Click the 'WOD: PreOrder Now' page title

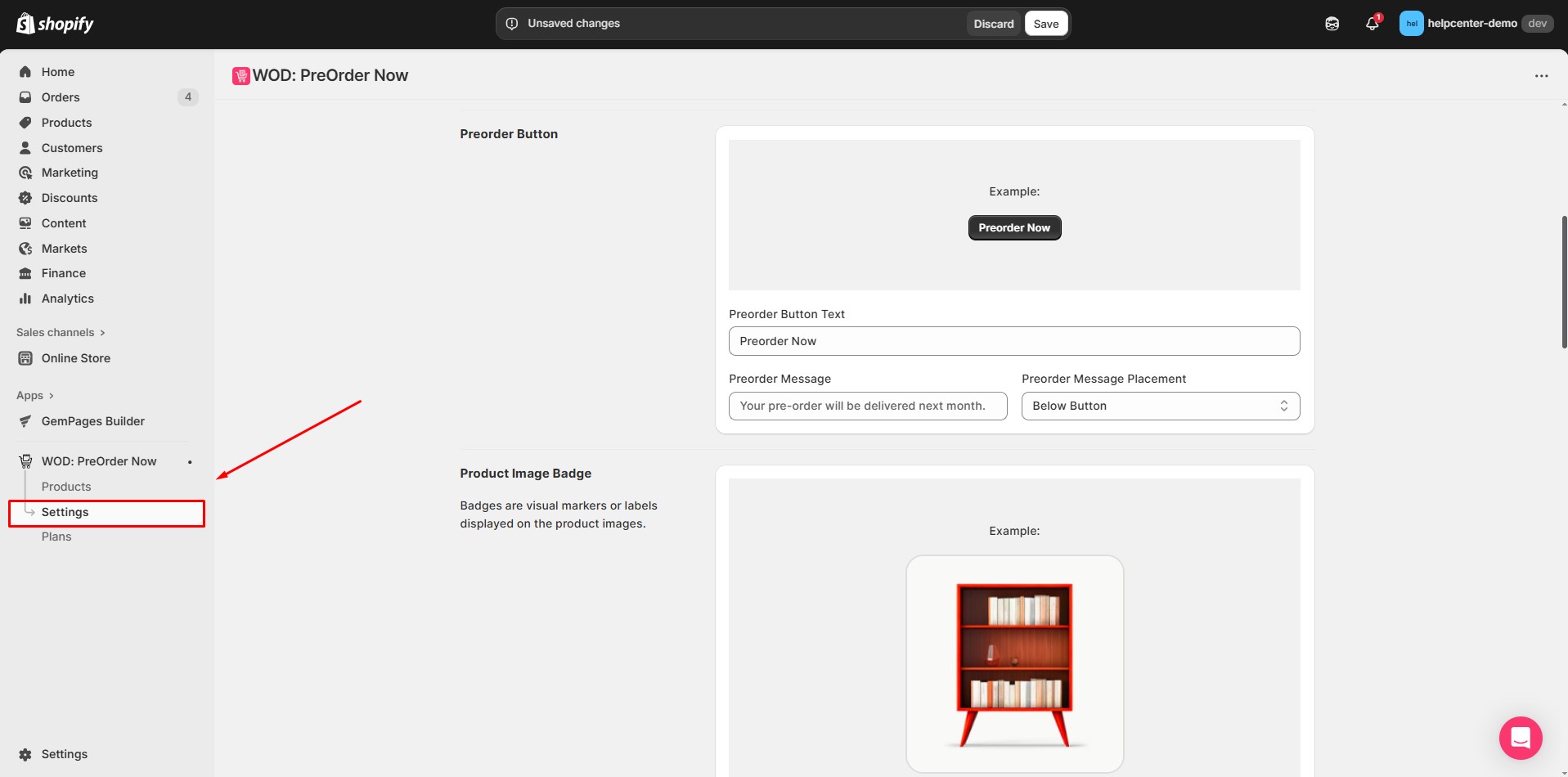[330, 75]
